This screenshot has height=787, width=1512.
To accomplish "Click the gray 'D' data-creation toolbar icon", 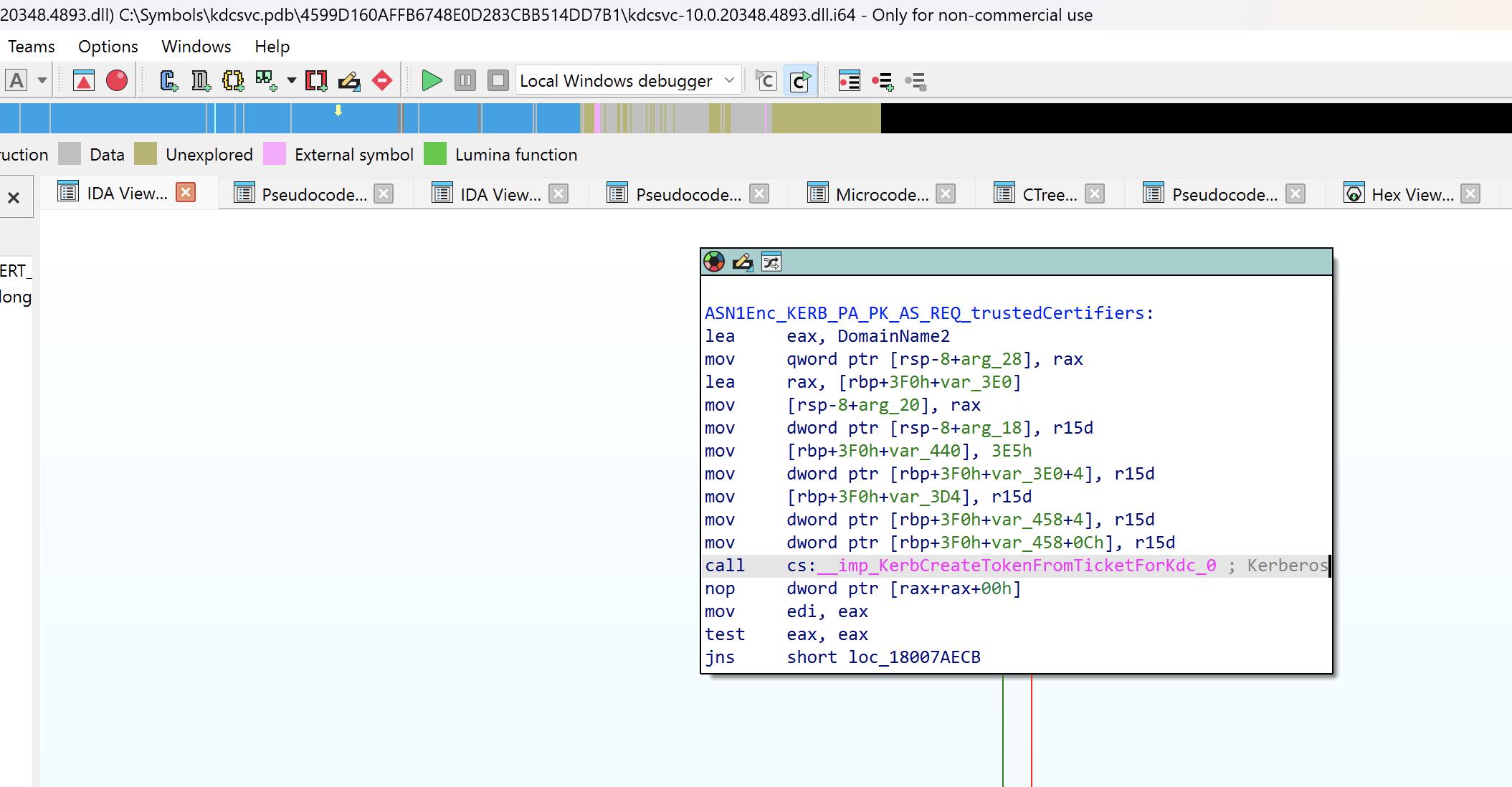I will pos(201,80).
